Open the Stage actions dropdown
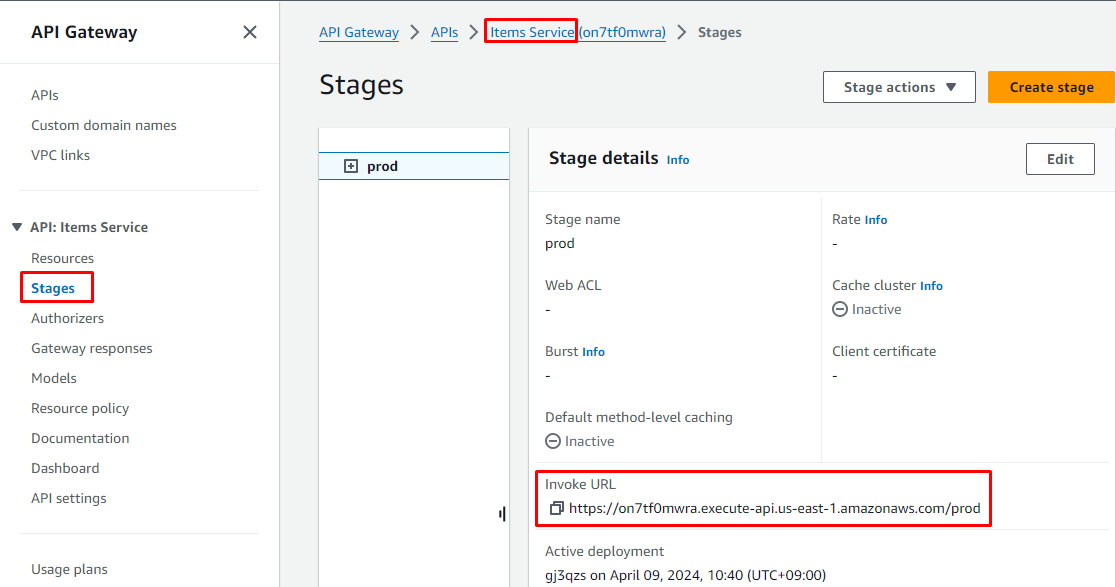Screen dimensions: 1116x587 coord(898,87)
